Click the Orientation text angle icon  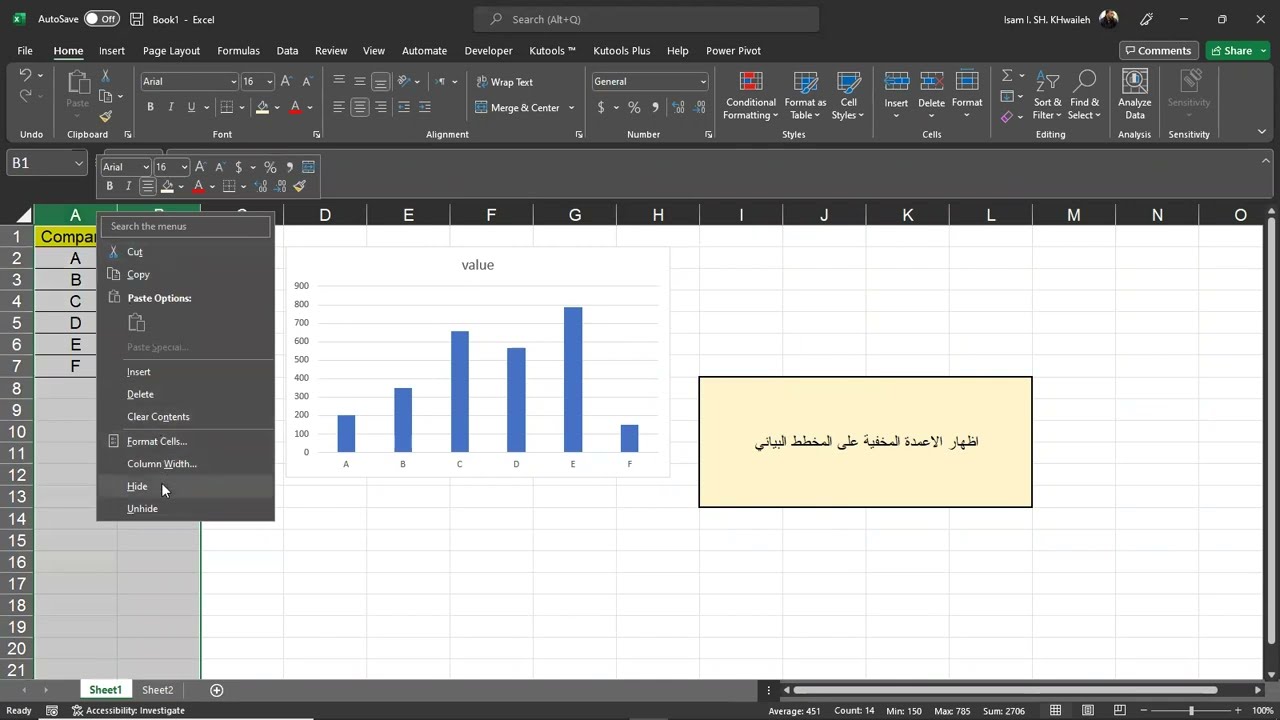point(404,81)
